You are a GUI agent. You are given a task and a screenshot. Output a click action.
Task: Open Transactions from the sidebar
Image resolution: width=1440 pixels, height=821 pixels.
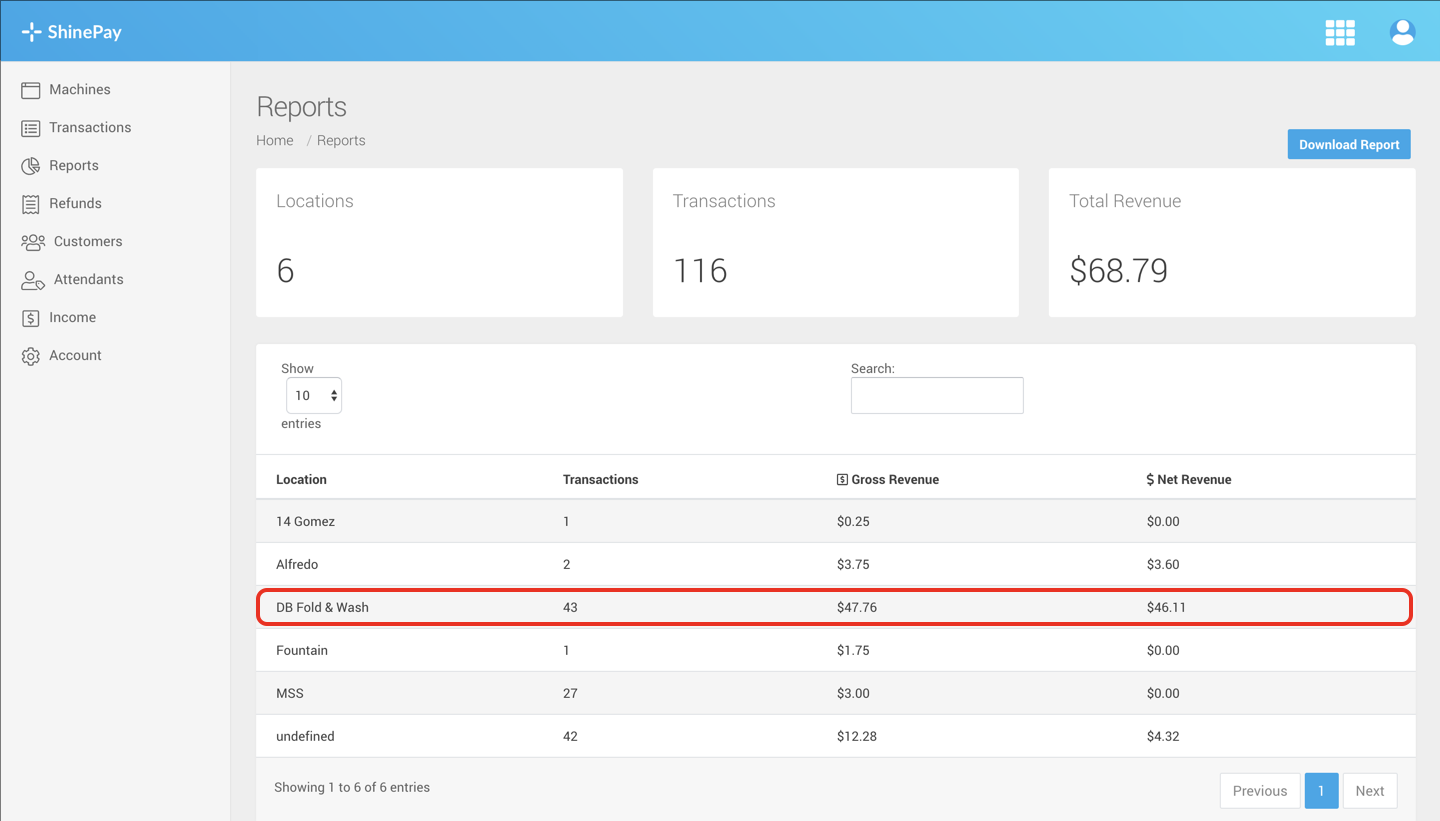(x=90, y=127)
